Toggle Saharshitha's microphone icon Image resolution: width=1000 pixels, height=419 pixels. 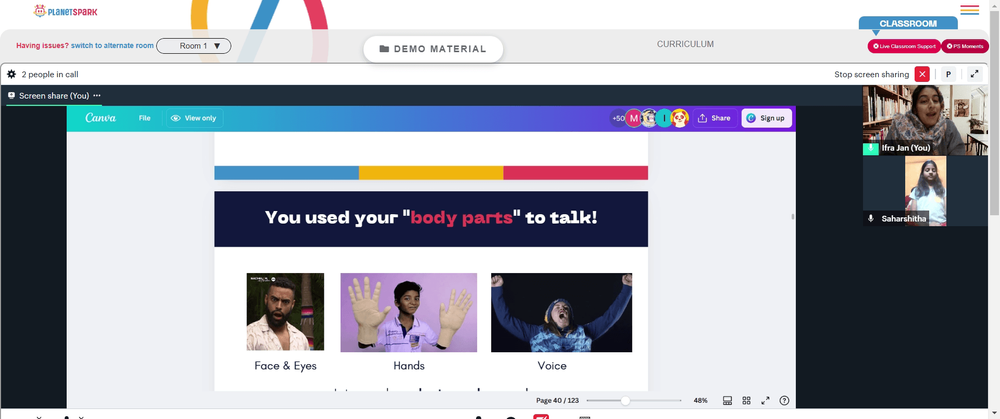coord(871,218)
